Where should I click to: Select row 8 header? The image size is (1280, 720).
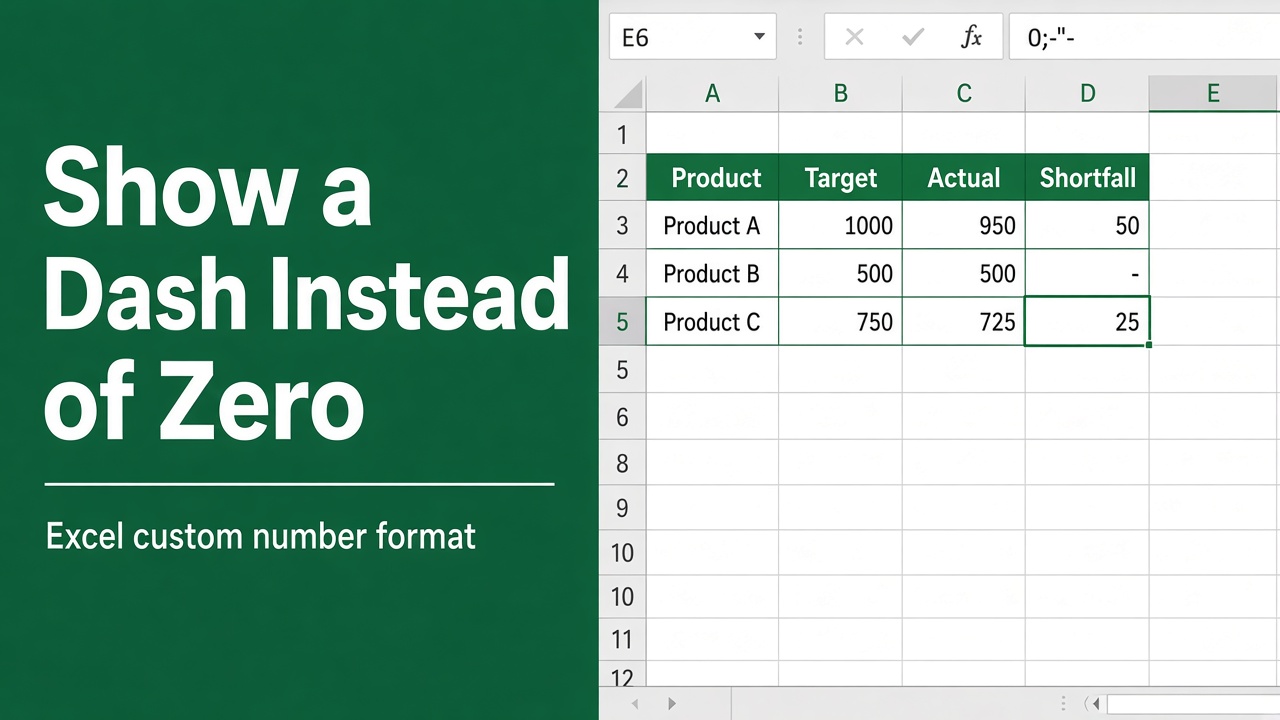623,463
